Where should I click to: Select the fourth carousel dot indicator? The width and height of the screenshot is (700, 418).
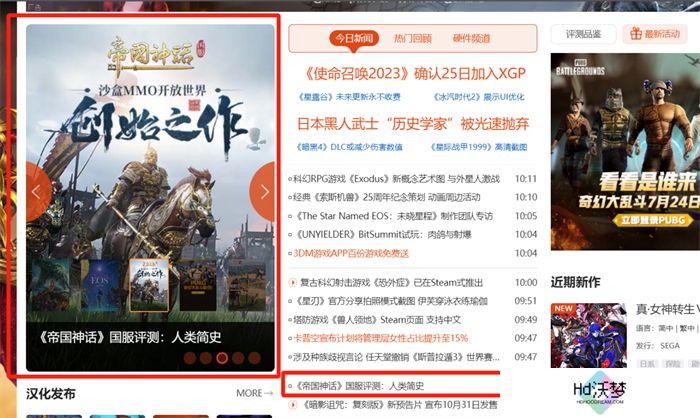tap(238, 358)
